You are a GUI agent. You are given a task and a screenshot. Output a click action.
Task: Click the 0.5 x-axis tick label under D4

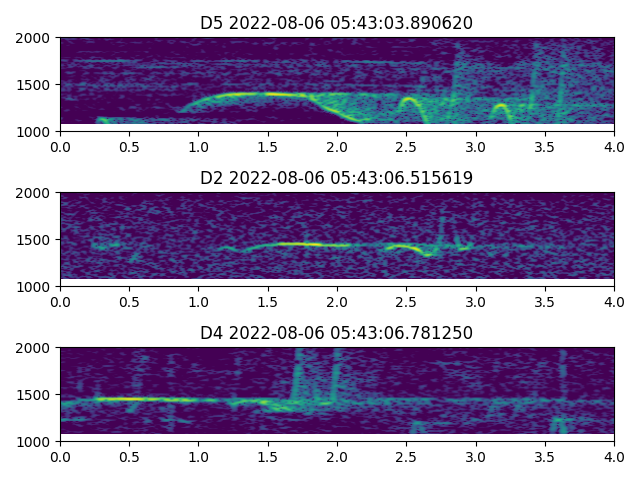(129, 456)
